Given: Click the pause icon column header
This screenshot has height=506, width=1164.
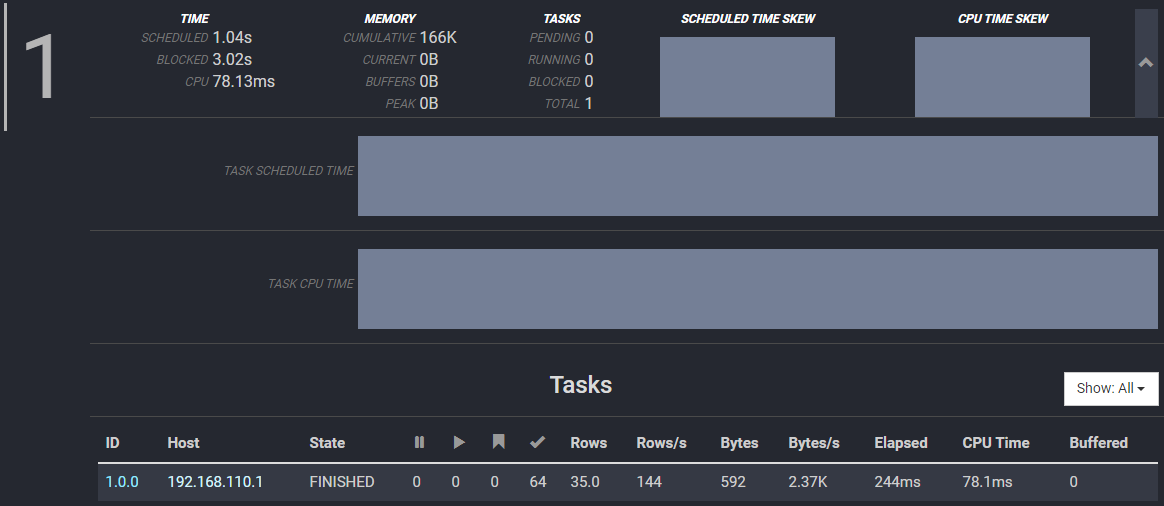Looking at the screenshot, I should pos(419,442).
